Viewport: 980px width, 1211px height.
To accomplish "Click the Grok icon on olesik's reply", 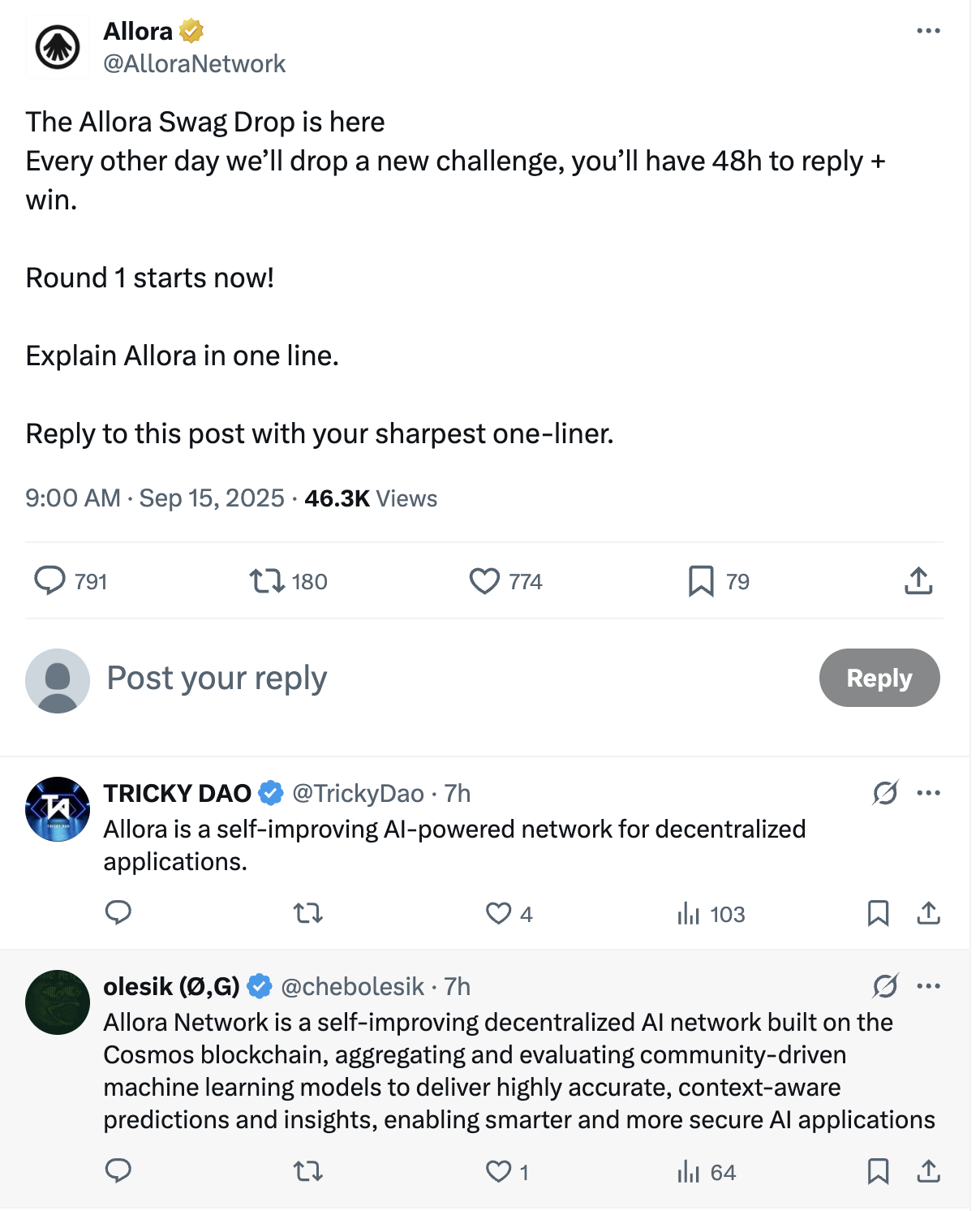I will click(885, 986).
